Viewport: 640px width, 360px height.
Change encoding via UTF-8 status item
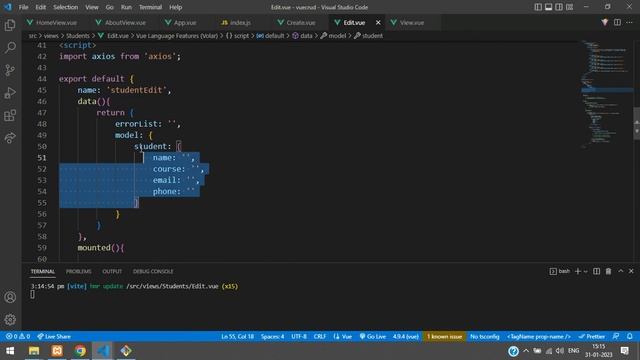[299, 336]
